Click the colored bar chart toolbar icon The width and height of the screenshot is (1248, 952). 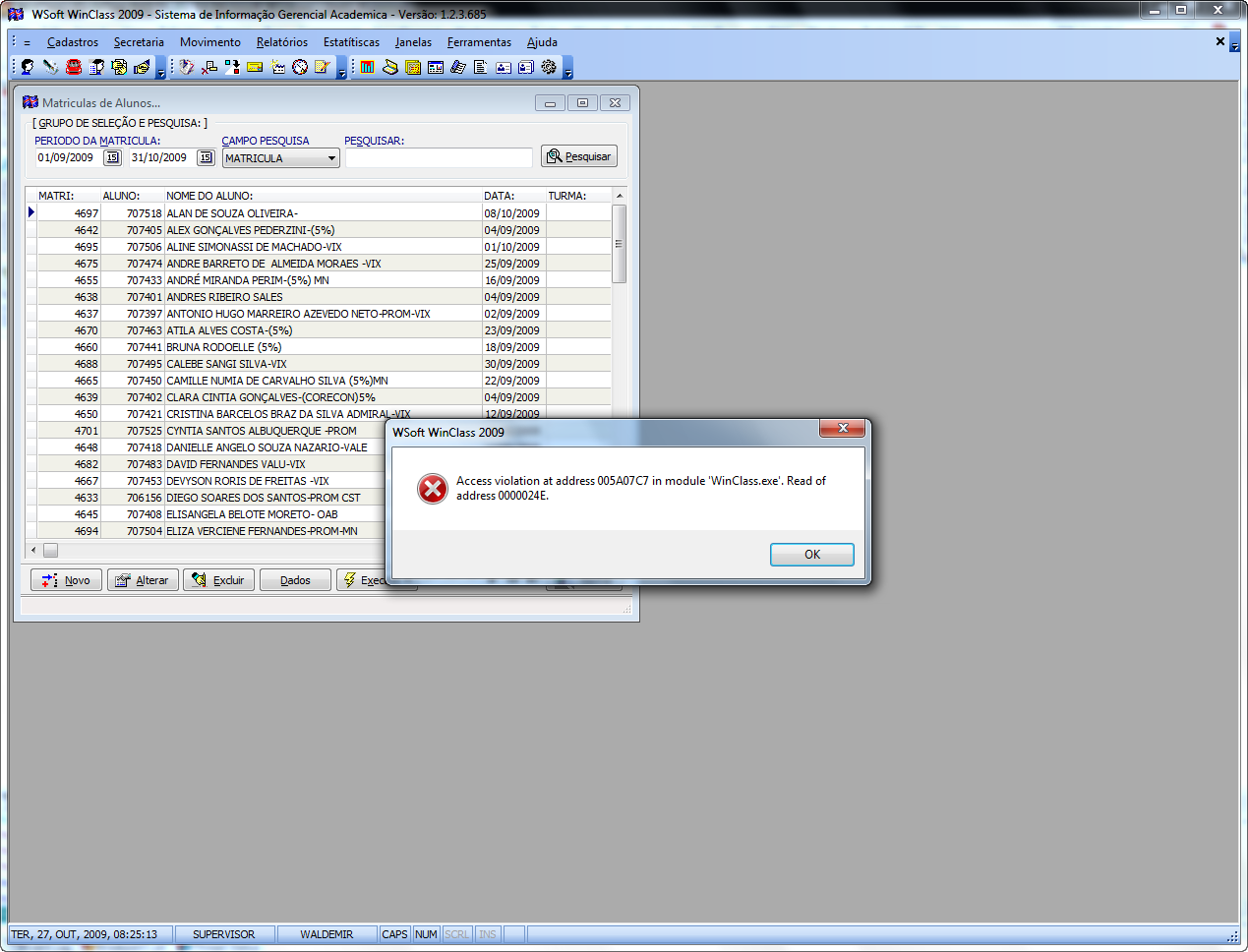click(x=367, y=67)
